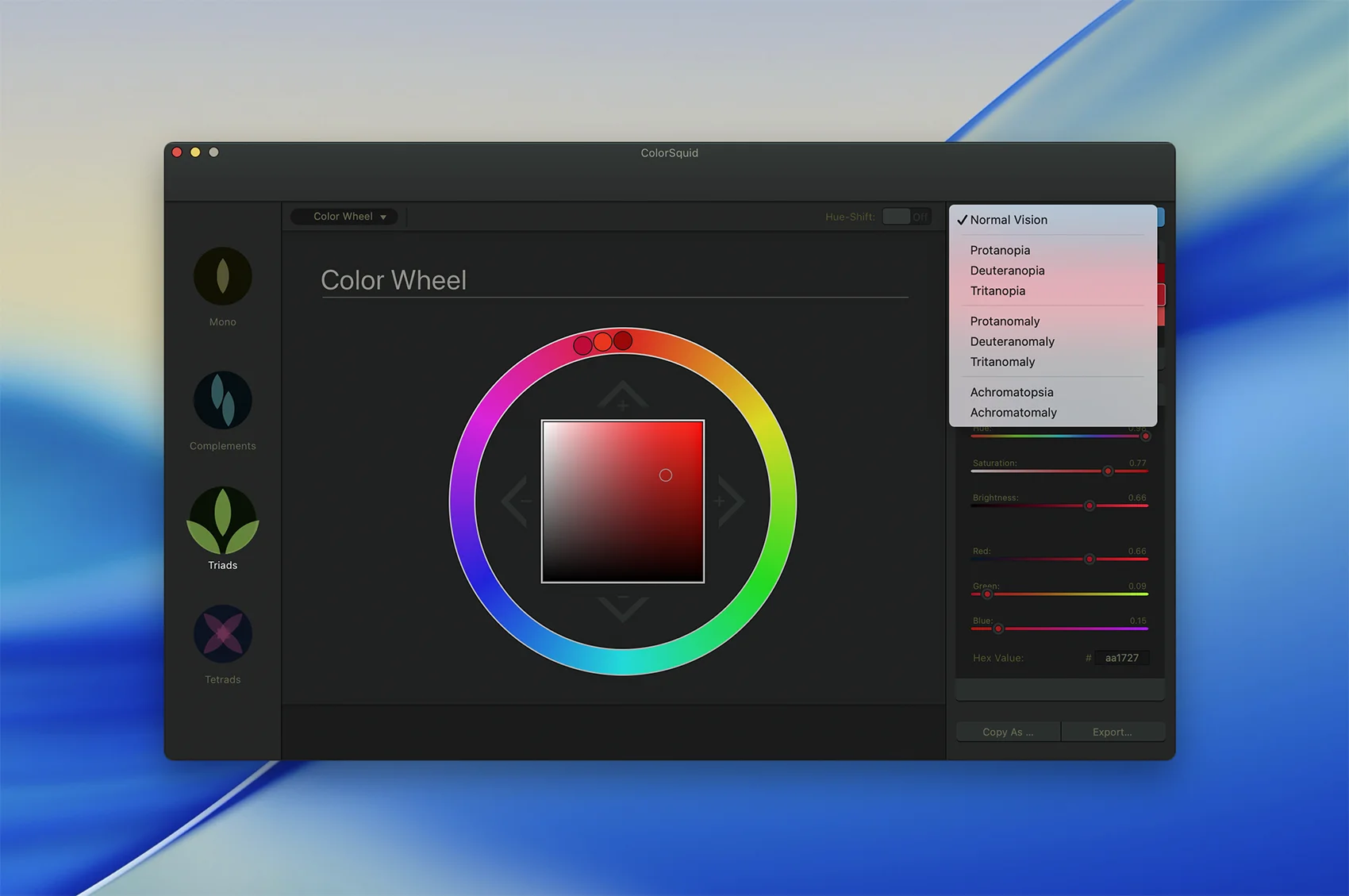Image resolution: width=1349 pixels, height=896 pixels.
Task: Click the Hex Value input field
Action: 1121,658
